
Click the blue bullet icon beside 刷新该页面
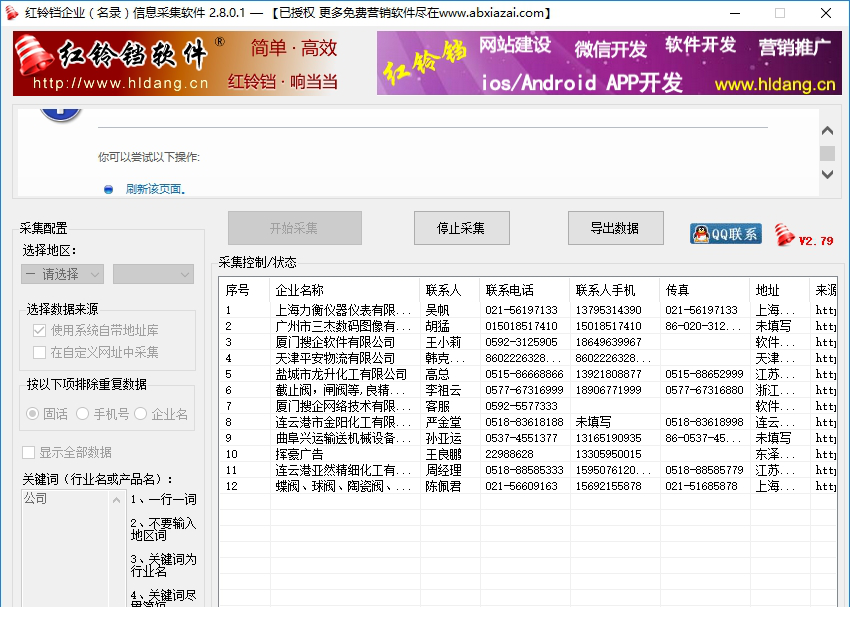pos(108,189)
